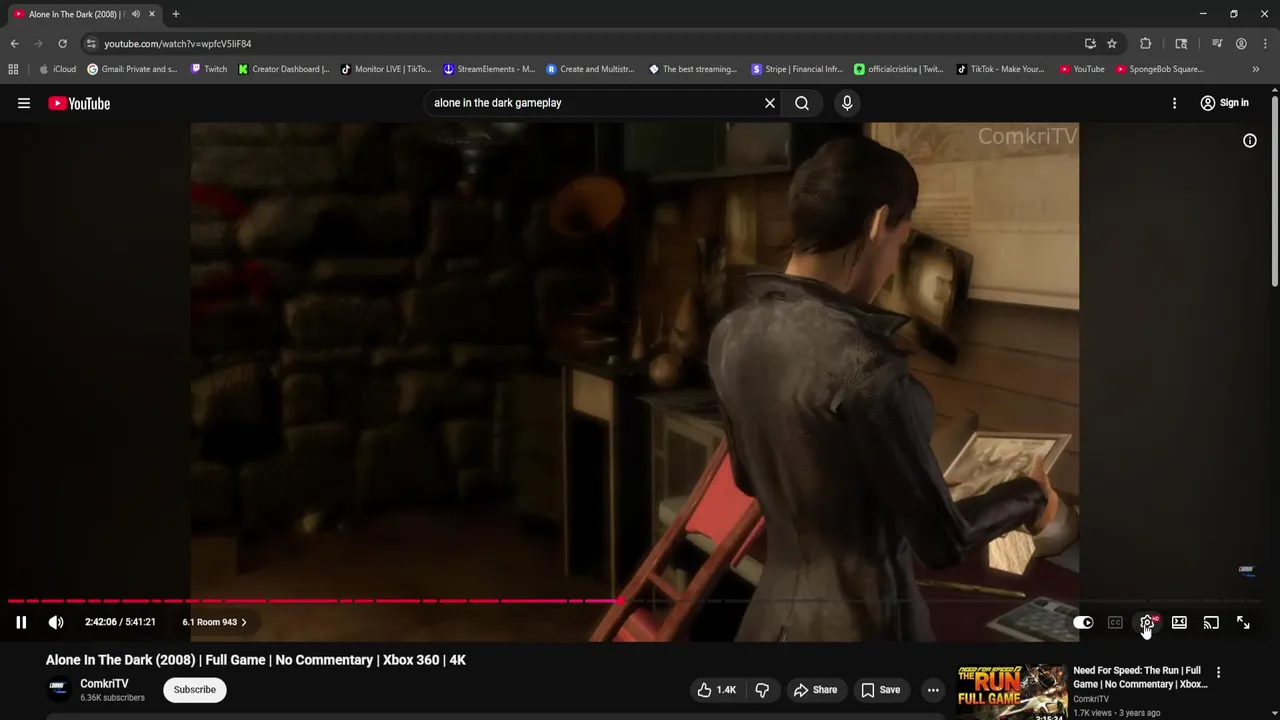1280x720 pixels.
Task: Open Stripe Financial Infrastructure bookmark
Action: tap(797, 69)
